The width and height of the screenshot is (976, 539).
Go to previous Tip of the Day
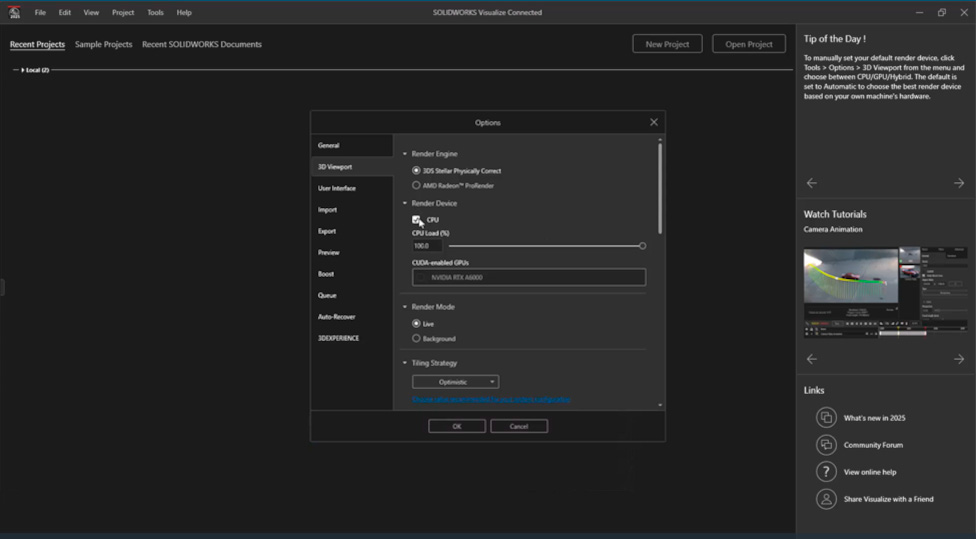(x=811, y=183)
